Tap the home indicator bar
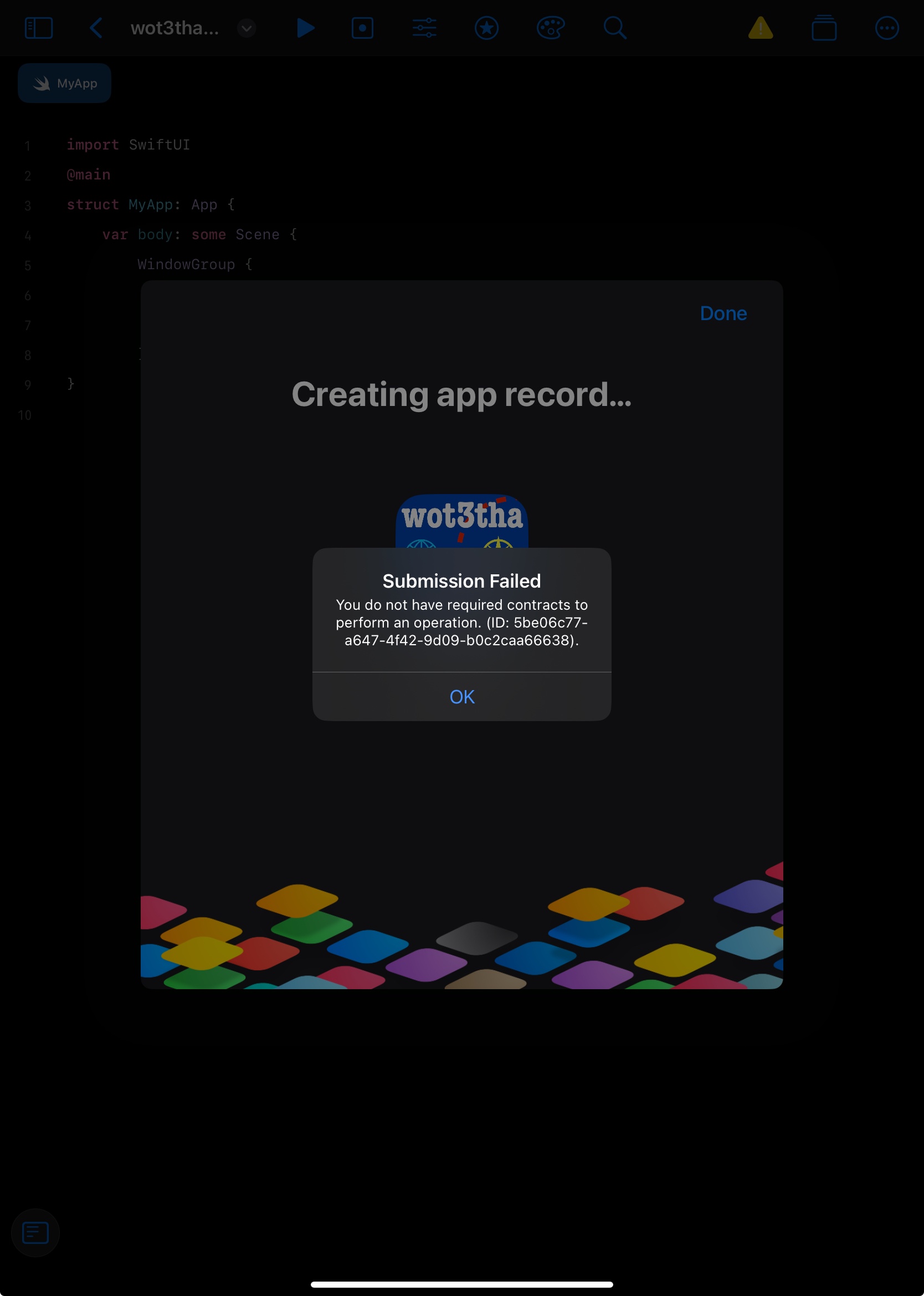This screenshot has height=1296, width=924. point(461,1284)
